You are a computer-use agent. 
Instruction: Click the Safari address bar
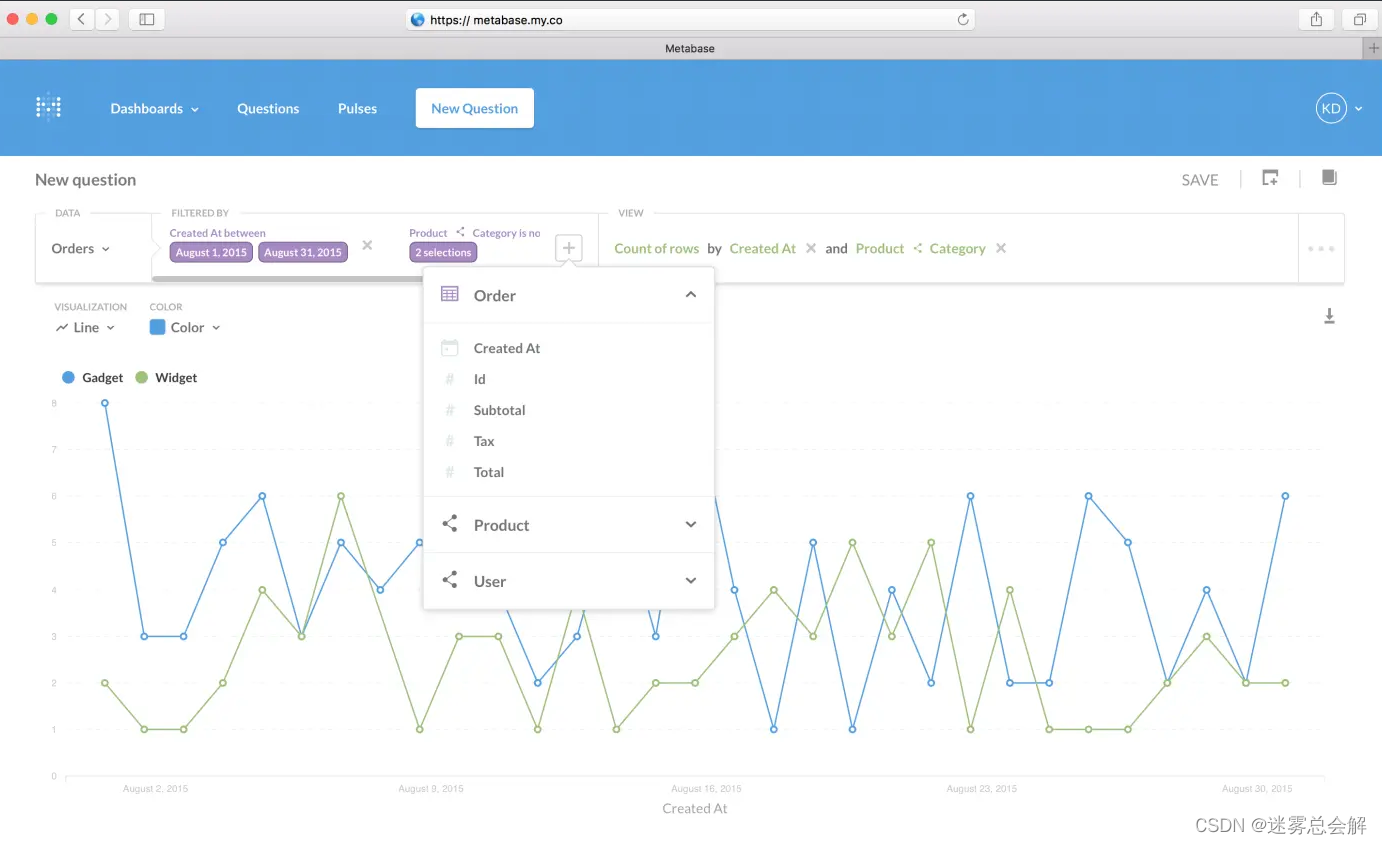tap(690, 19)
